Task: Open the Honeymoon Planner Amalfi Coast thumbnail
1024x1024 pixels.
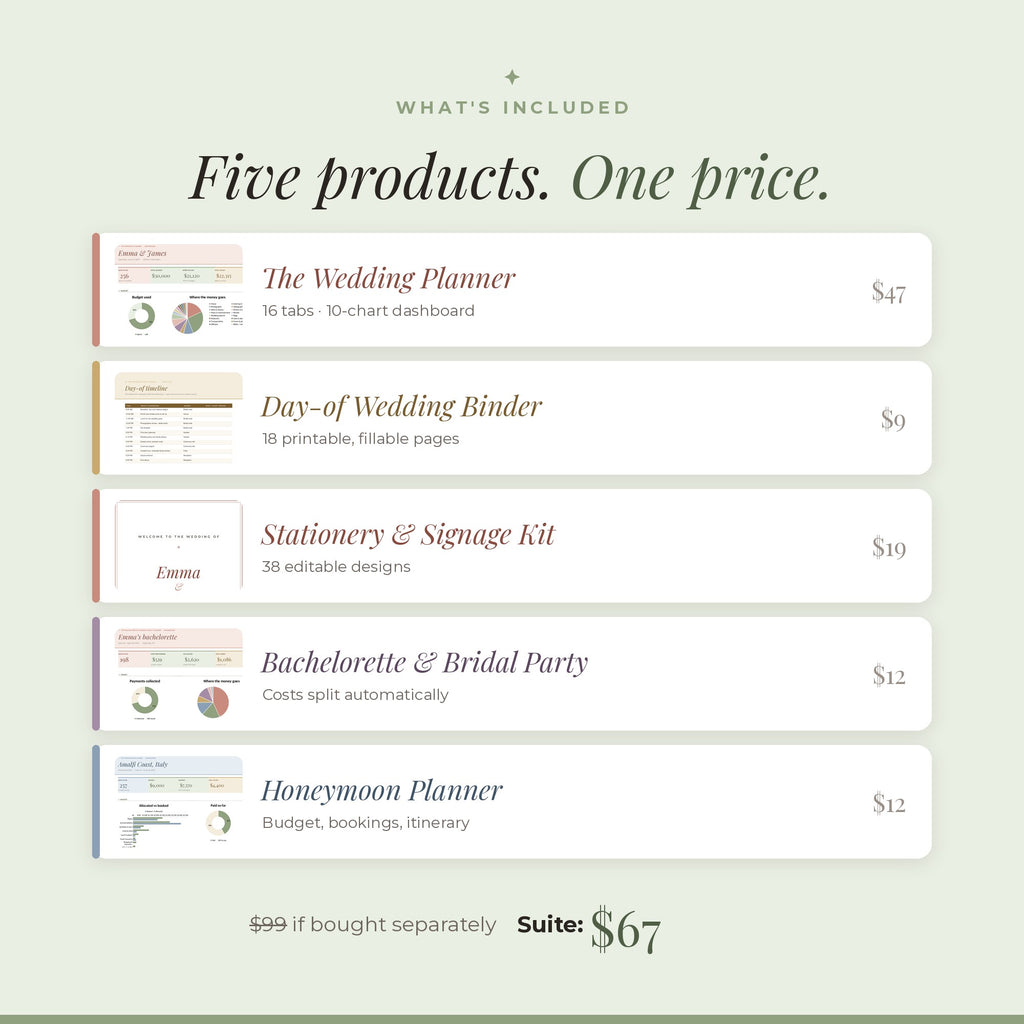Action: point(179,802)
